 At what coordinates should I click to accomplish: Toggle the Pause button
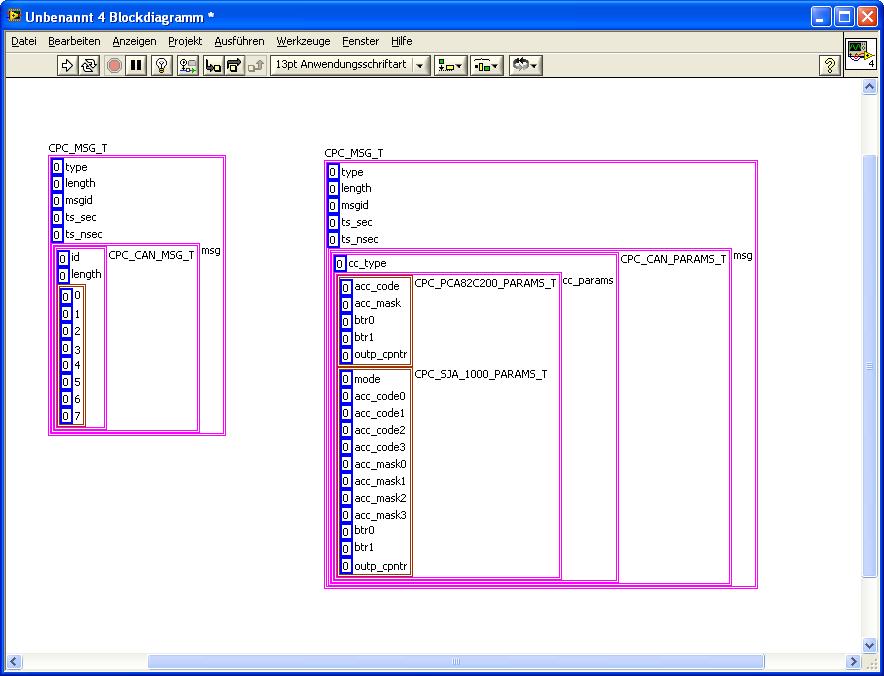(x=136, y=65)
